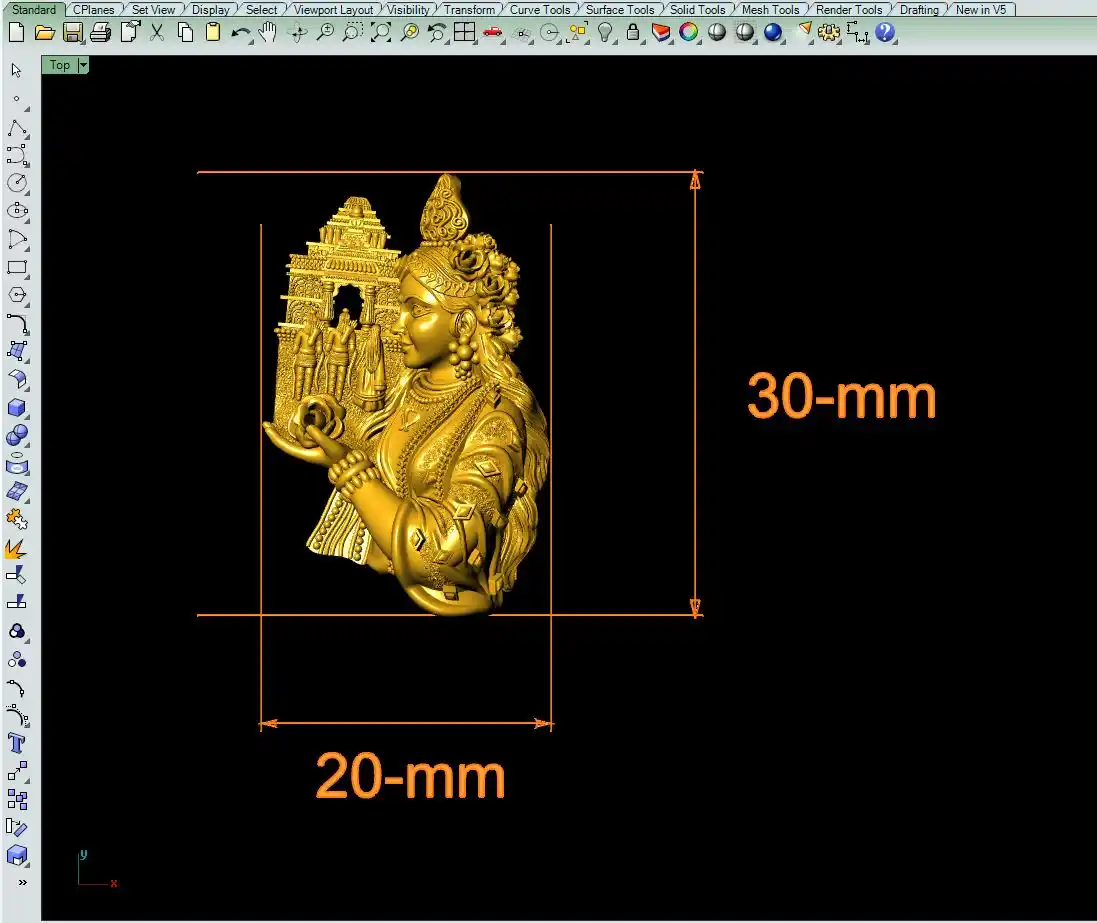The image size is (1097, 923).
Task: Select the Polyline tool in sidebar
Action: [x=17, y=127]
